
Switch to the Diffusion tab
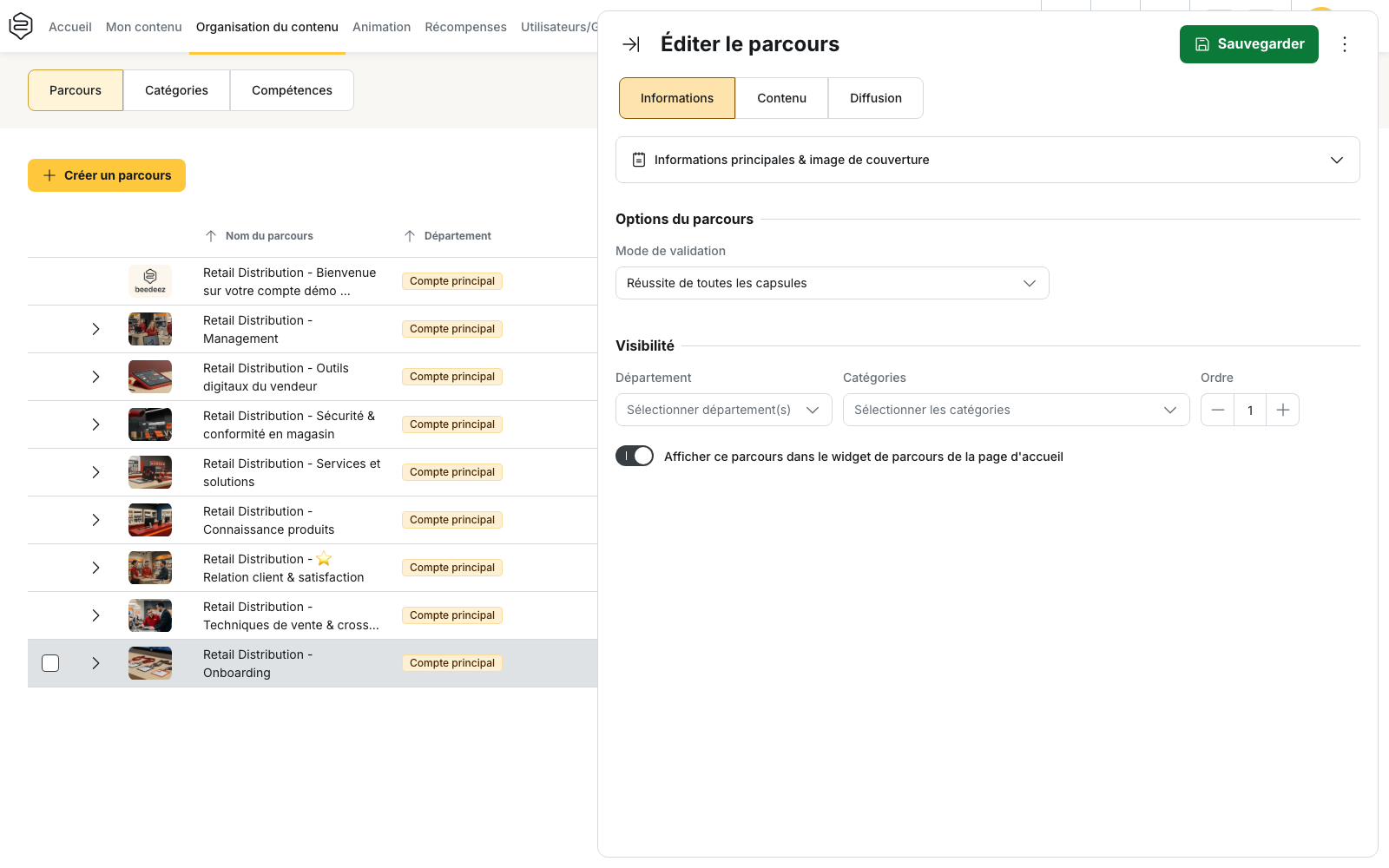click(x=876, y=98)
